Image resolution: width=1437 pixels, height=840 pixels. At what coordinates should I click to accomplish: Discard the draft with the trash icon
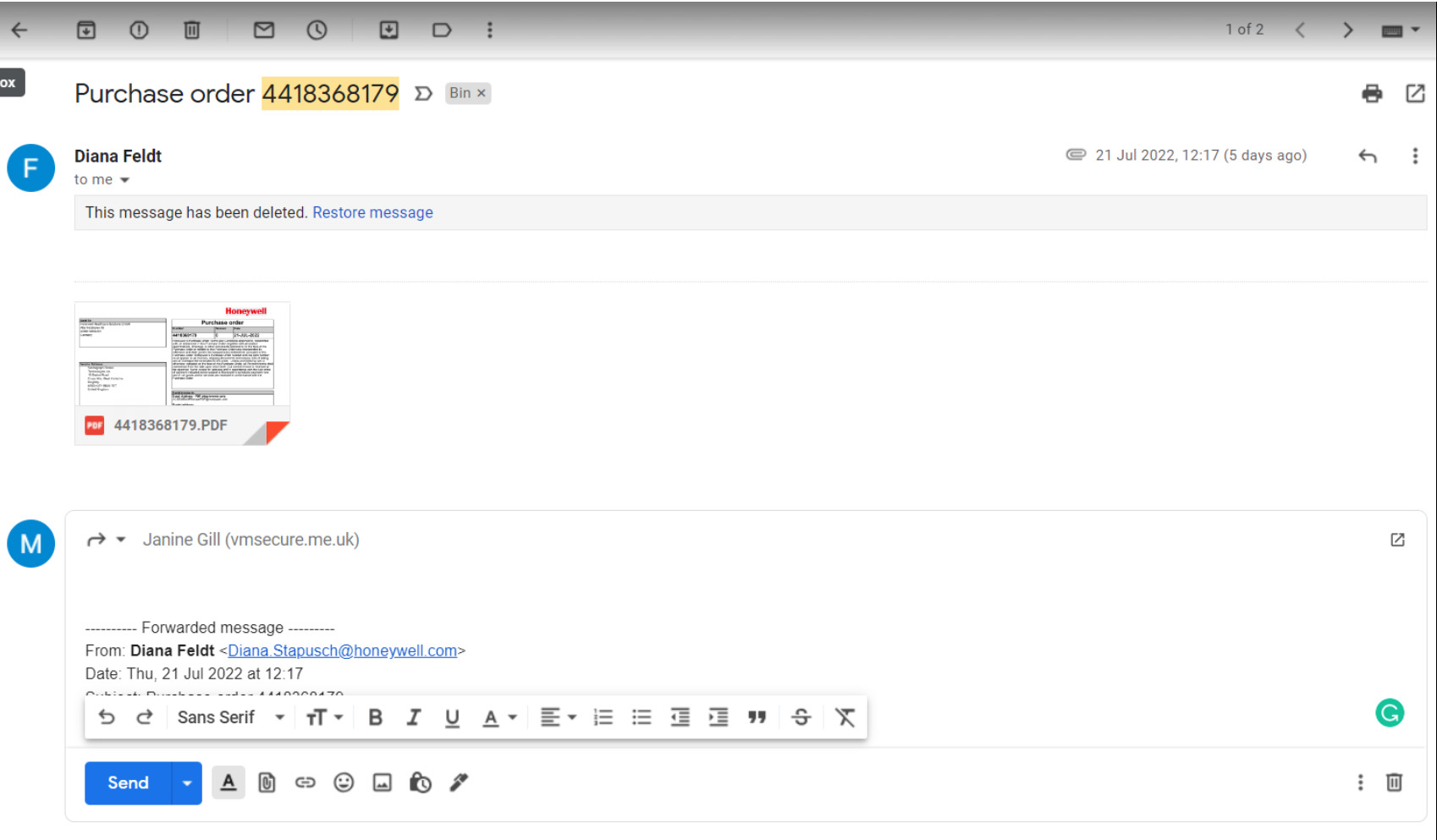pyautogui.click(x=1394, y=782)
